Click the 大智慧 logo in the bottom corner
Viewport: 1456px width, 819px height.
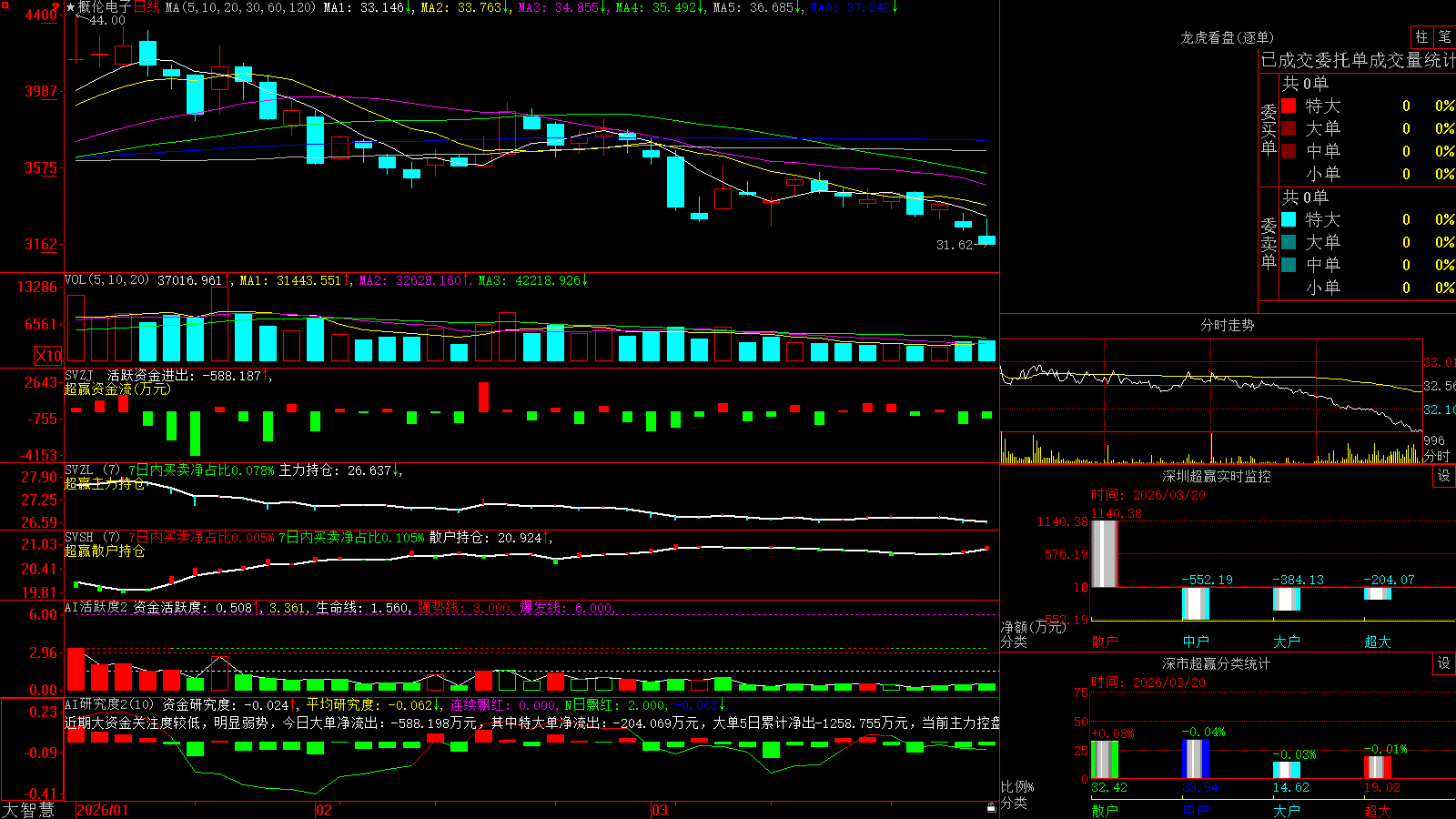(x=28, y=810)
